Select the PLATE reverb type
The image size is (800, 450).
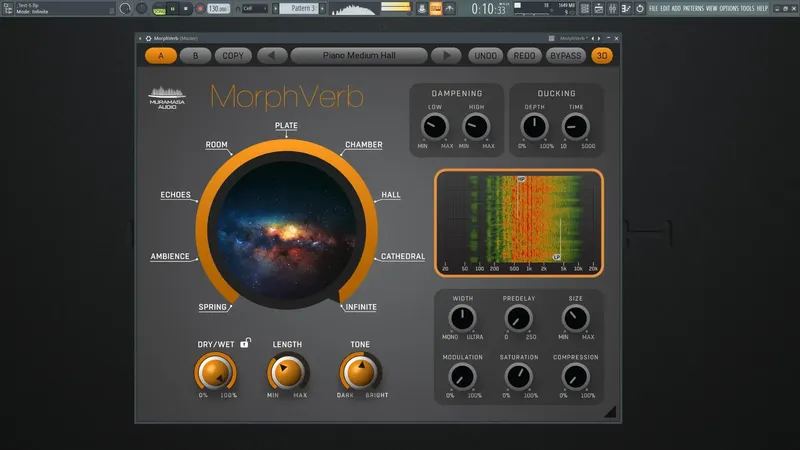[x=286, y=126]
